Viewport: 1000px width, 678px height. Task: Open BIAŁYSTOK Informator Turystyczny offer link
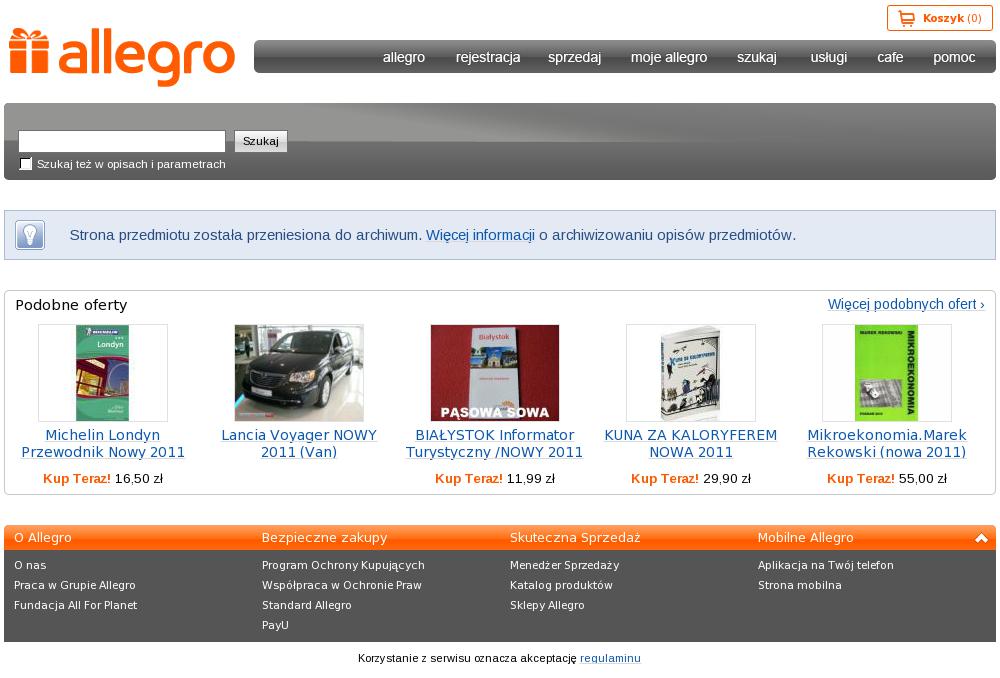pyautogui.click(x=495, y=443)
